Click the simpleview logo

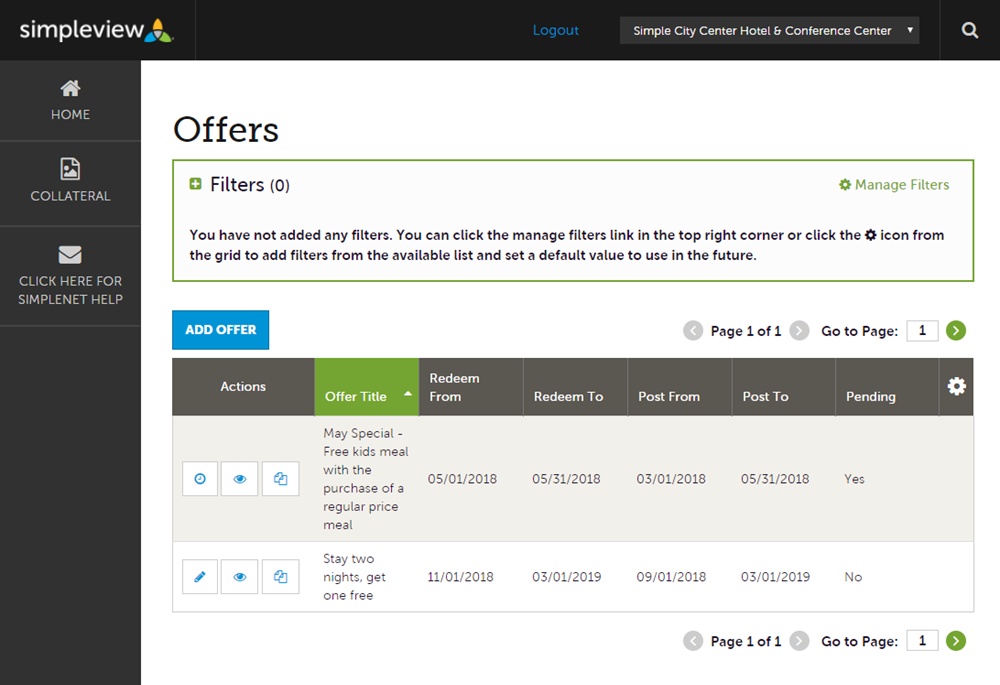96,30
